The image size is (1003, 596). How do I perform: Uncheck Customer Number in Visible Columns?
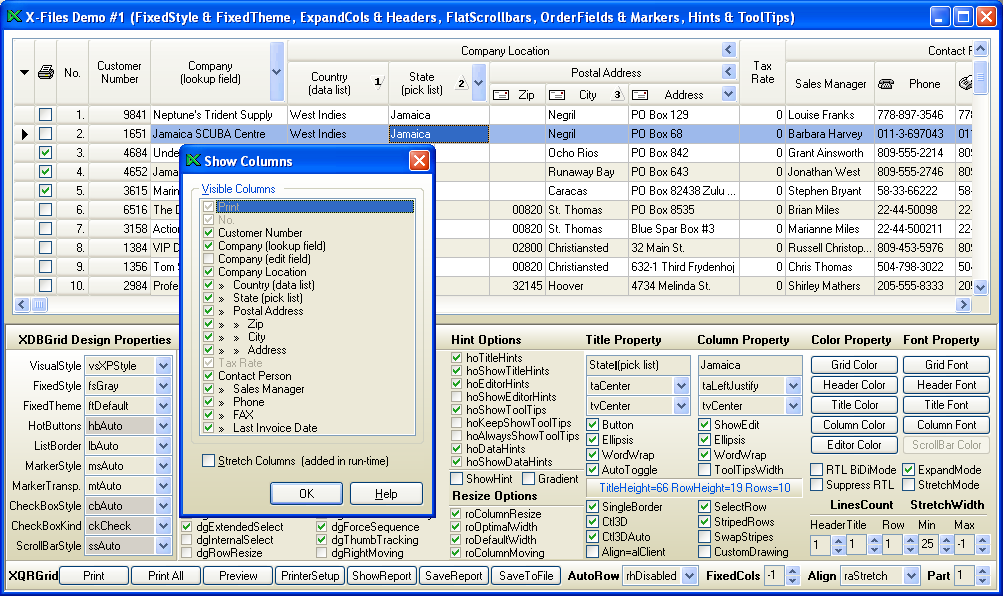coord(209,233)
